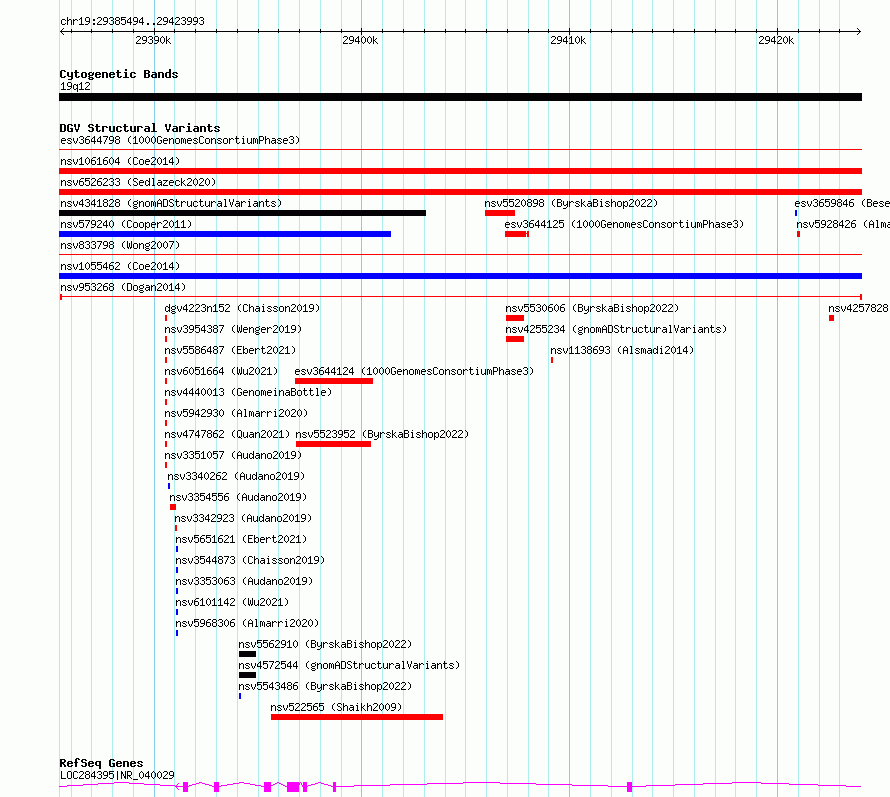Open variant nsv5523952 (ByrskaBishop2022) label
Viewport: 890px width, 797px height.
(x=382, y=434)
